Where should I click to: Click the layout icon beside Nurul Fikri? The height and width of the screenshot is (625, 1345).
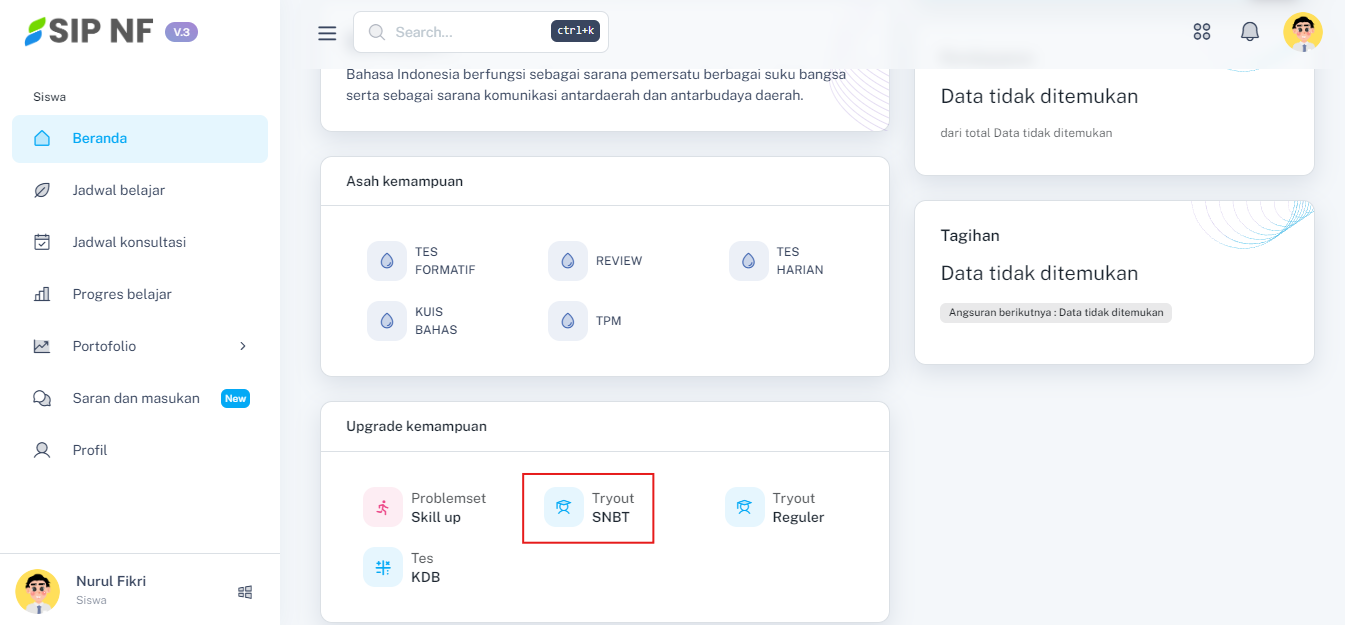(245, 592)
